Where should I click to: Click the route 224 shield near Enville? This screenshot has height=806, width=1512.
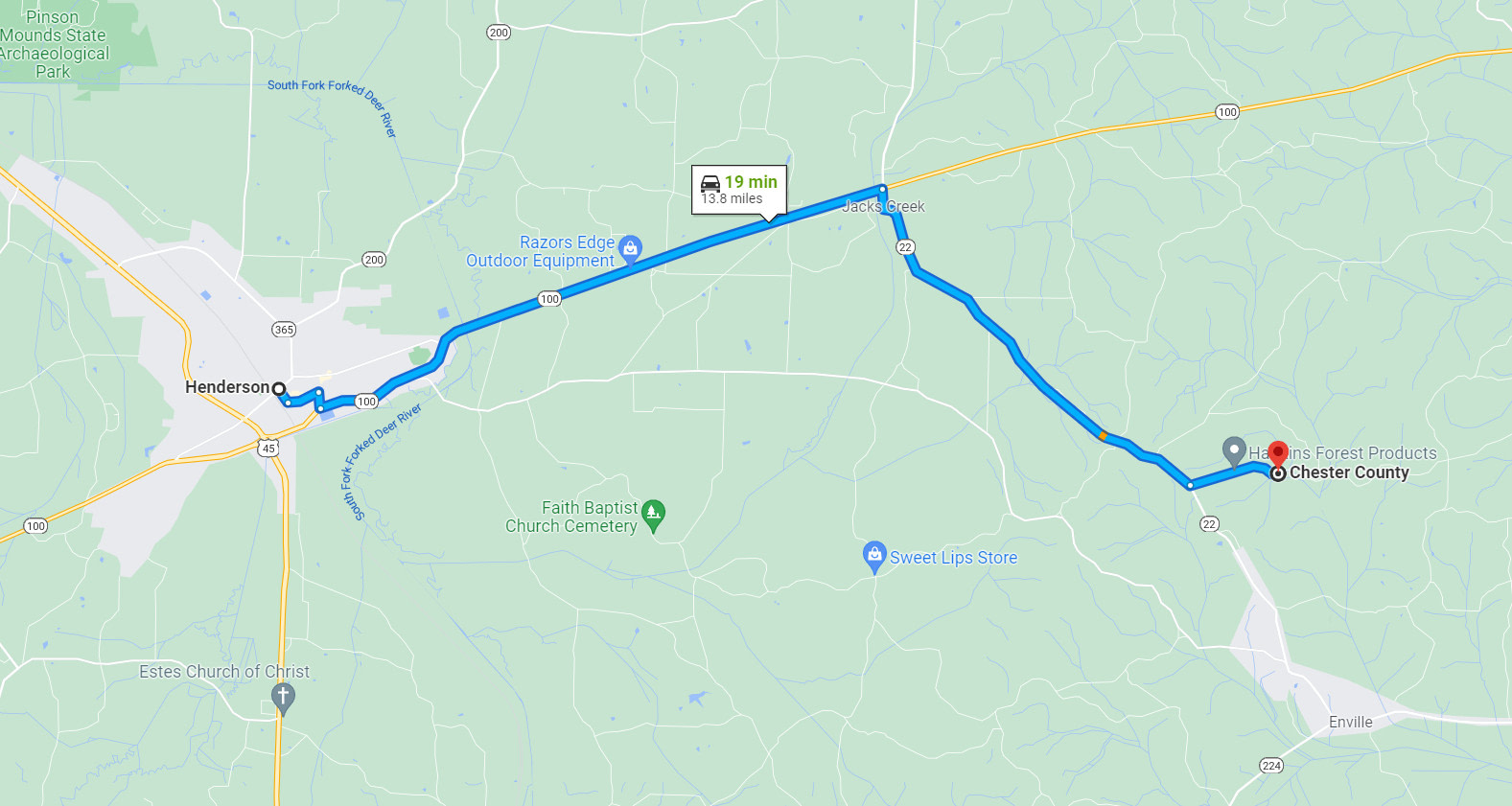point(1271,765)
